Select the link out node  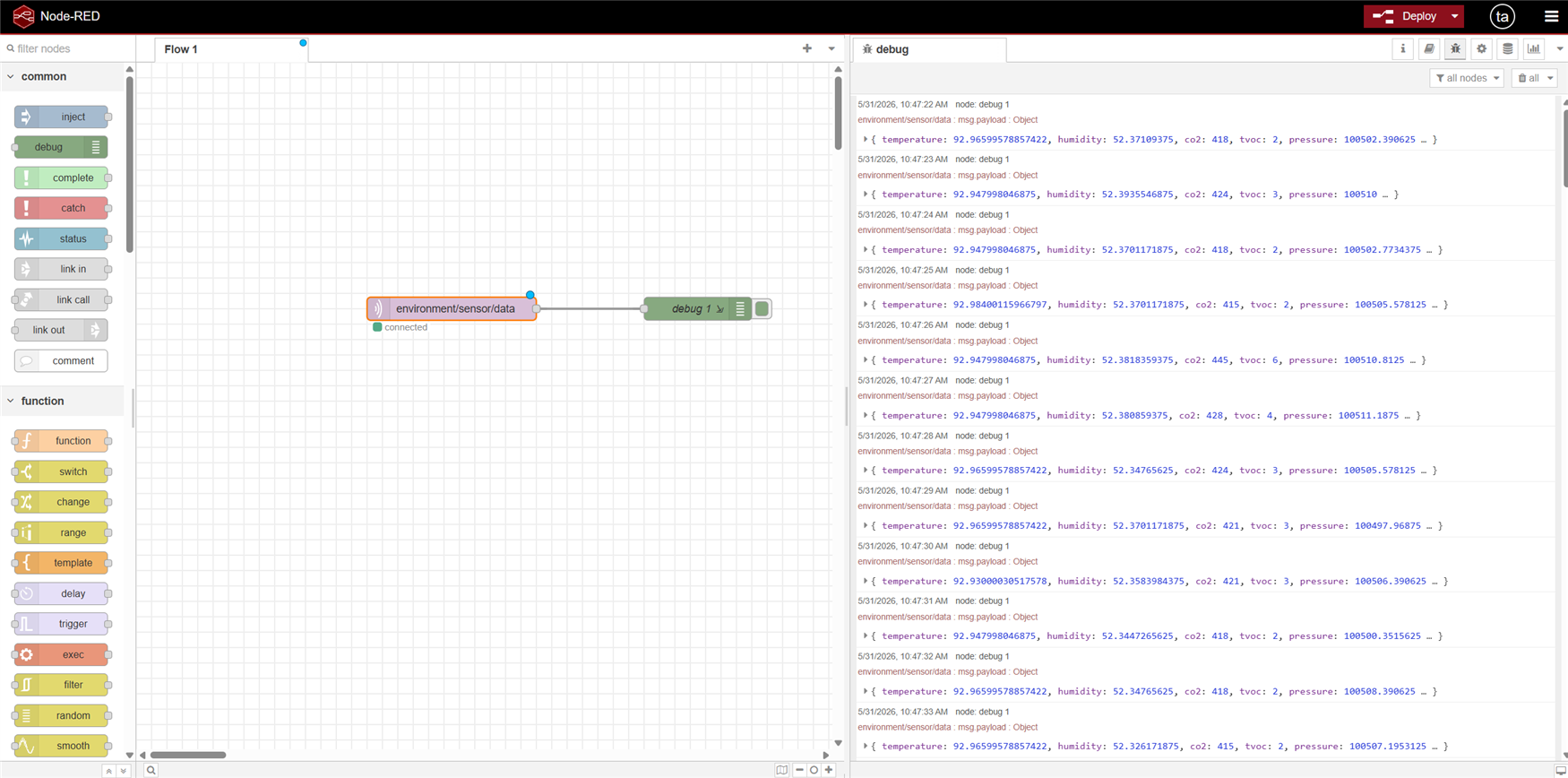click(x=62, y=330)
